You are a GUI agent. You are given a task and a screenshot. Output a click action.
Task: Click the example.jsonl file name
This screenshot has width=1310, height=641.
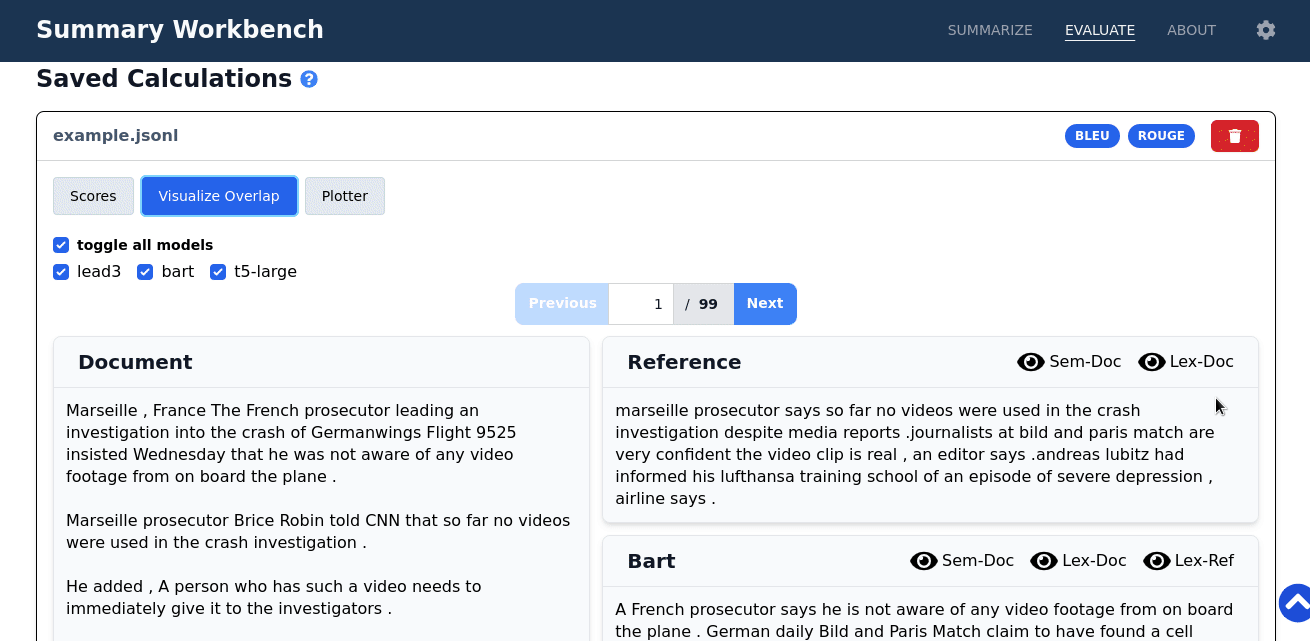116,135
